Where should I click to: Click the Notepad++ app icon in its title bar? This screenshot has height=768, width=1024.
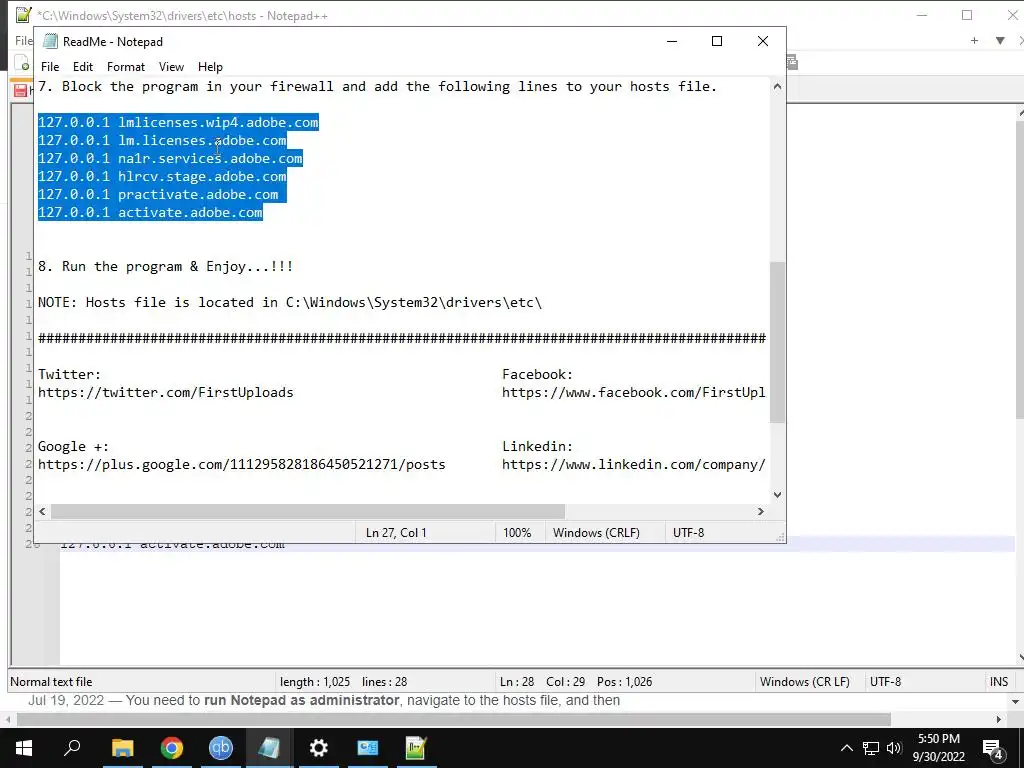tap(24, 14)
